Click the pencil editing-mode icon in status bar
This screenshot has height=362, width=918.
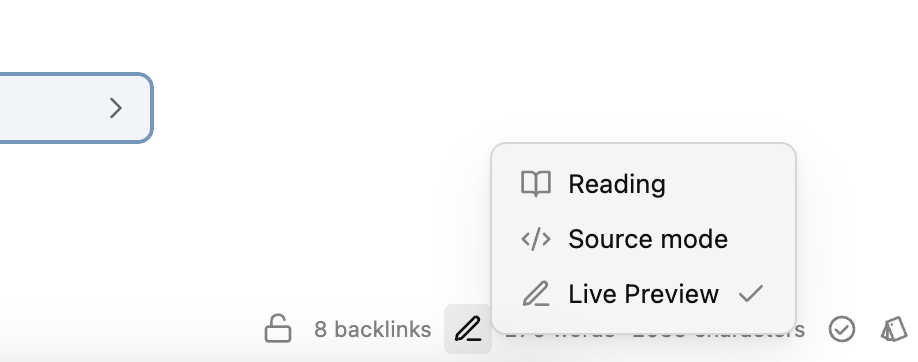pyautogui.click(x=468, y=329)
